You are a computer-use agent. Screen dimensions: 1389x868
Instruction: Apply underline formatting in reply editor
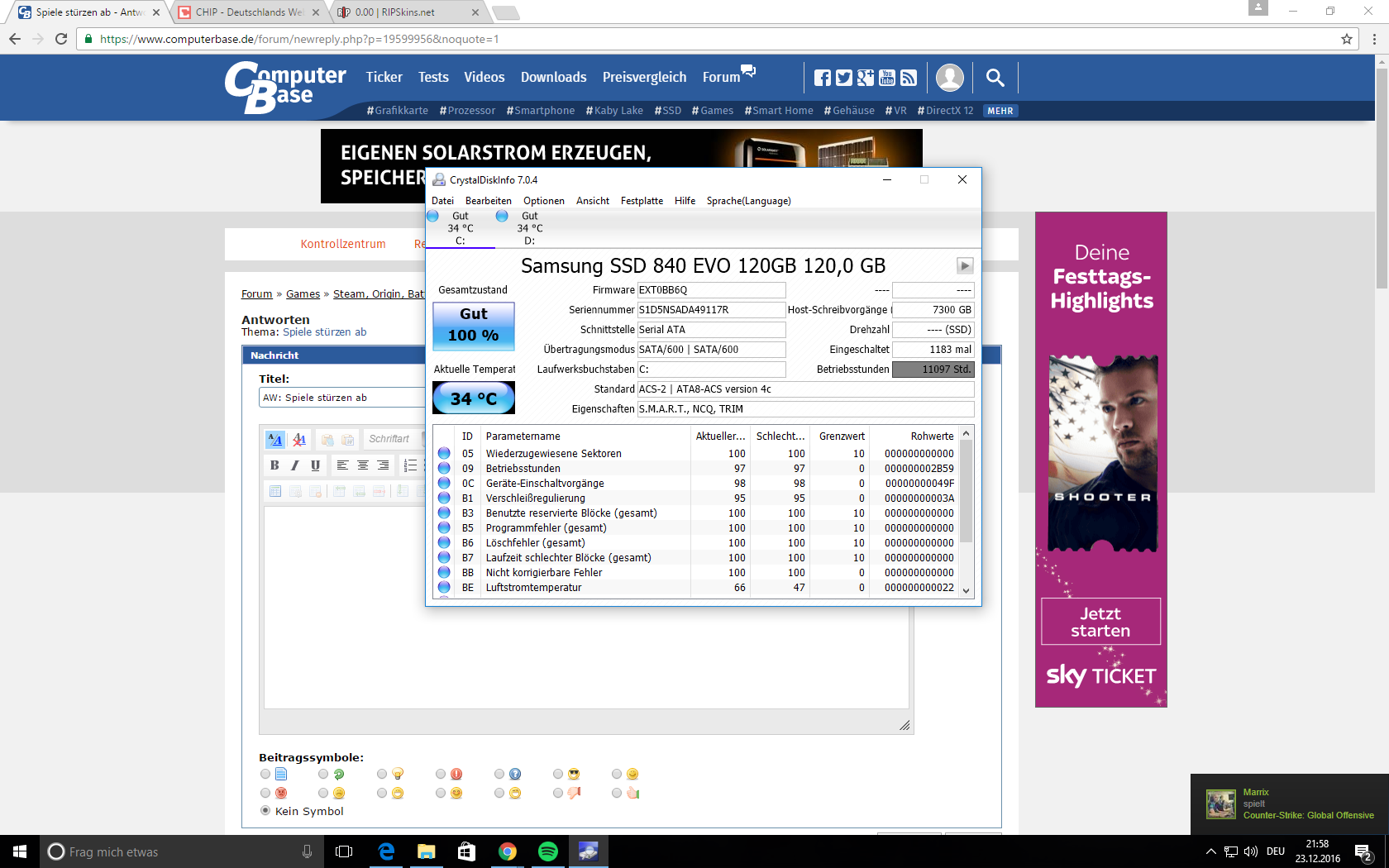(315, 465)
